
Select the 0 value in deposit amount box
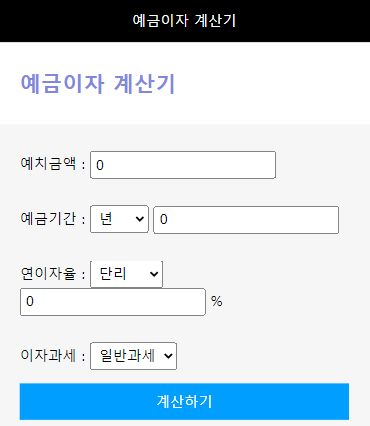pos(100,165)
